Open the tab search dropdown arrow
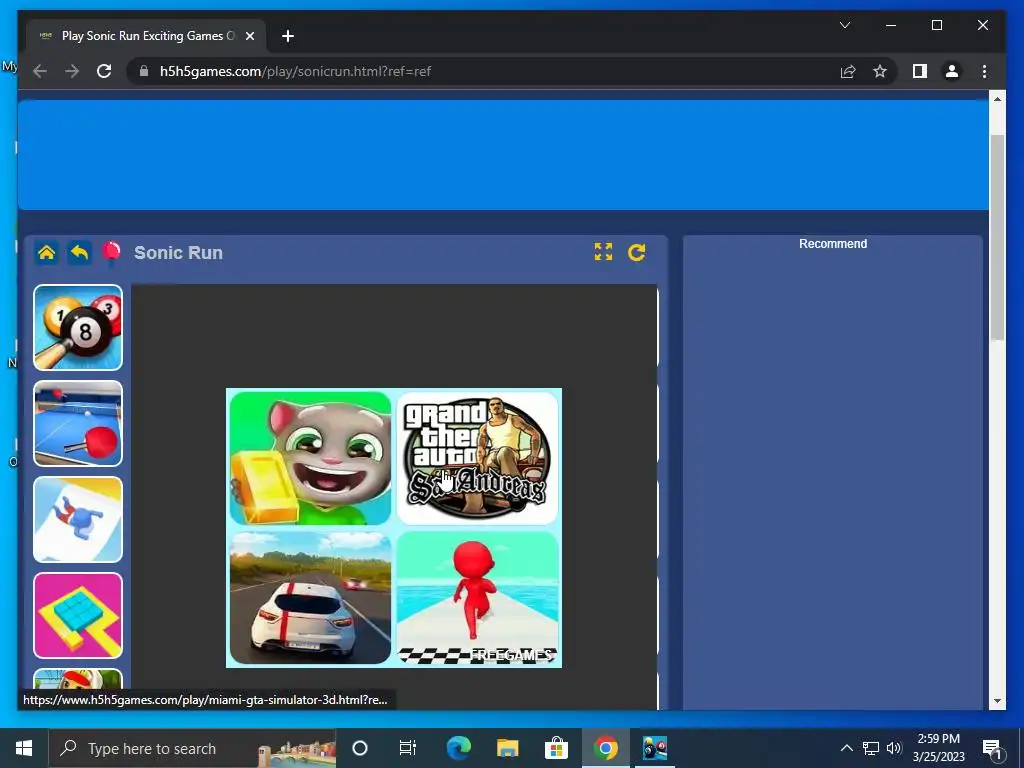This screenshot has height=768, width=1024. (844, 25)
